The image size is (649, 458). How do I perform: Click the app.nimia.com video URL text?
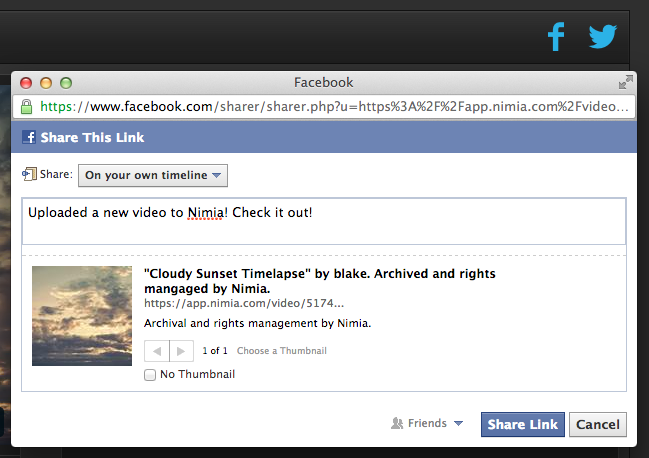tap(244, 303)
